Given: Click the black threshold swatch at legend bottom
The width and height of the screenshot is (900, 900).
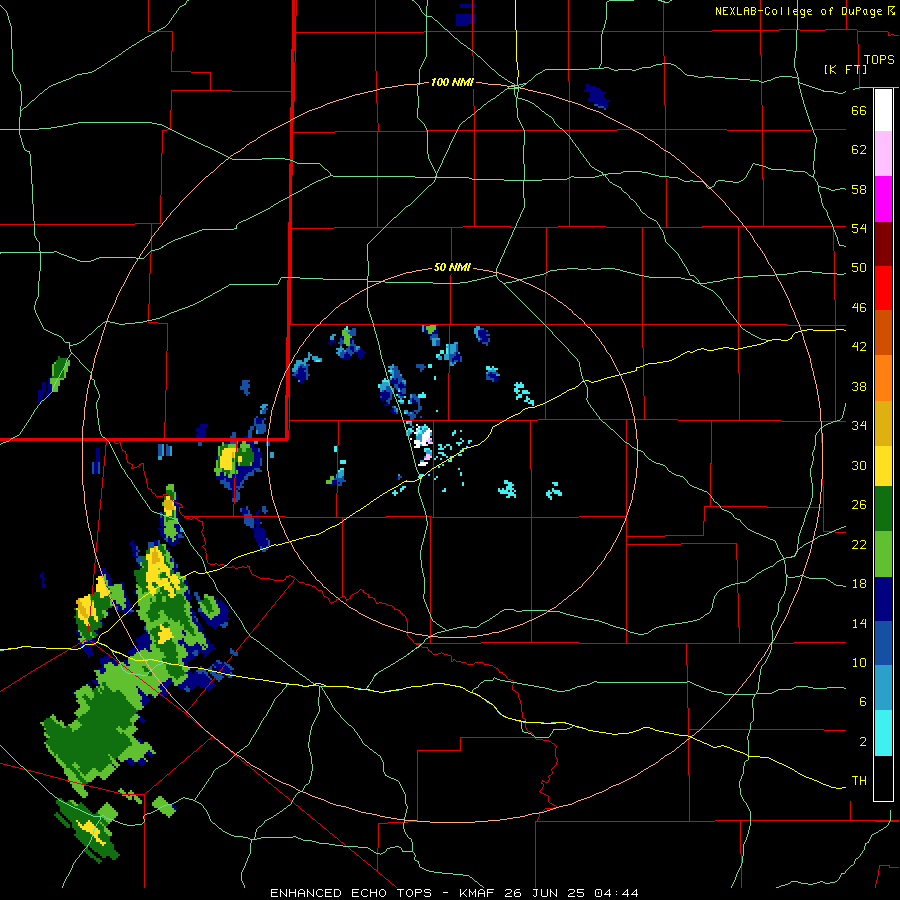Looking at the screenshot, I should [883, 778].
